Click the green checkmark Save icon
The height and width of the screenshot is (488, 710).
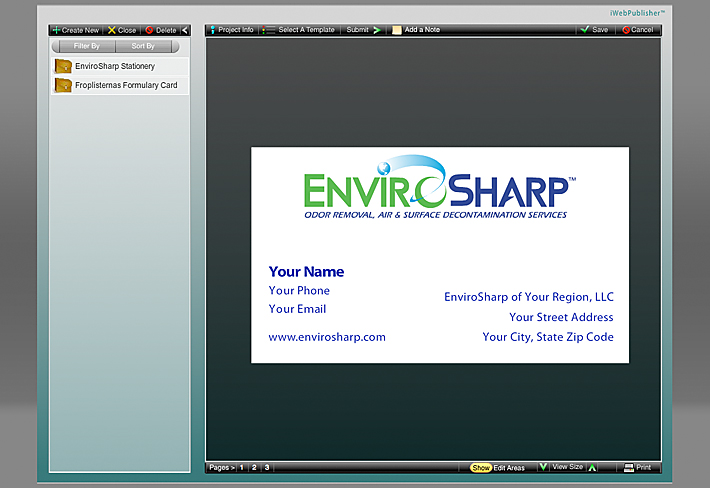[585, 29]
